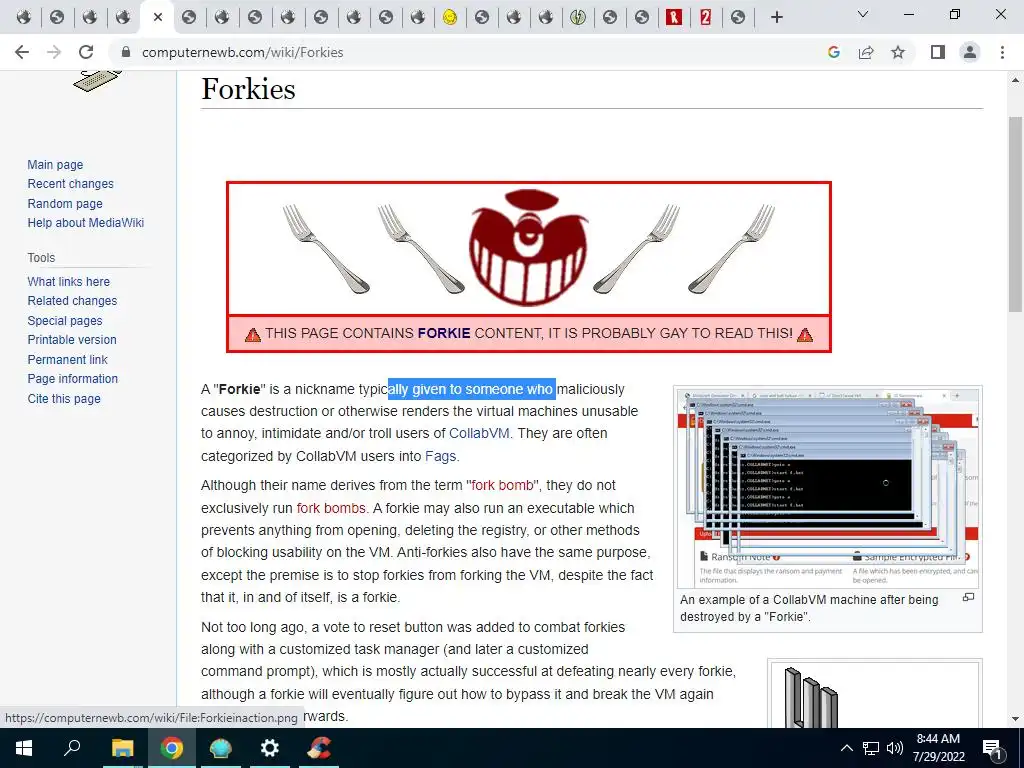Click the scrollbar down arrow
This screenshot has width=1024, height=768.
pos(1016,719)
